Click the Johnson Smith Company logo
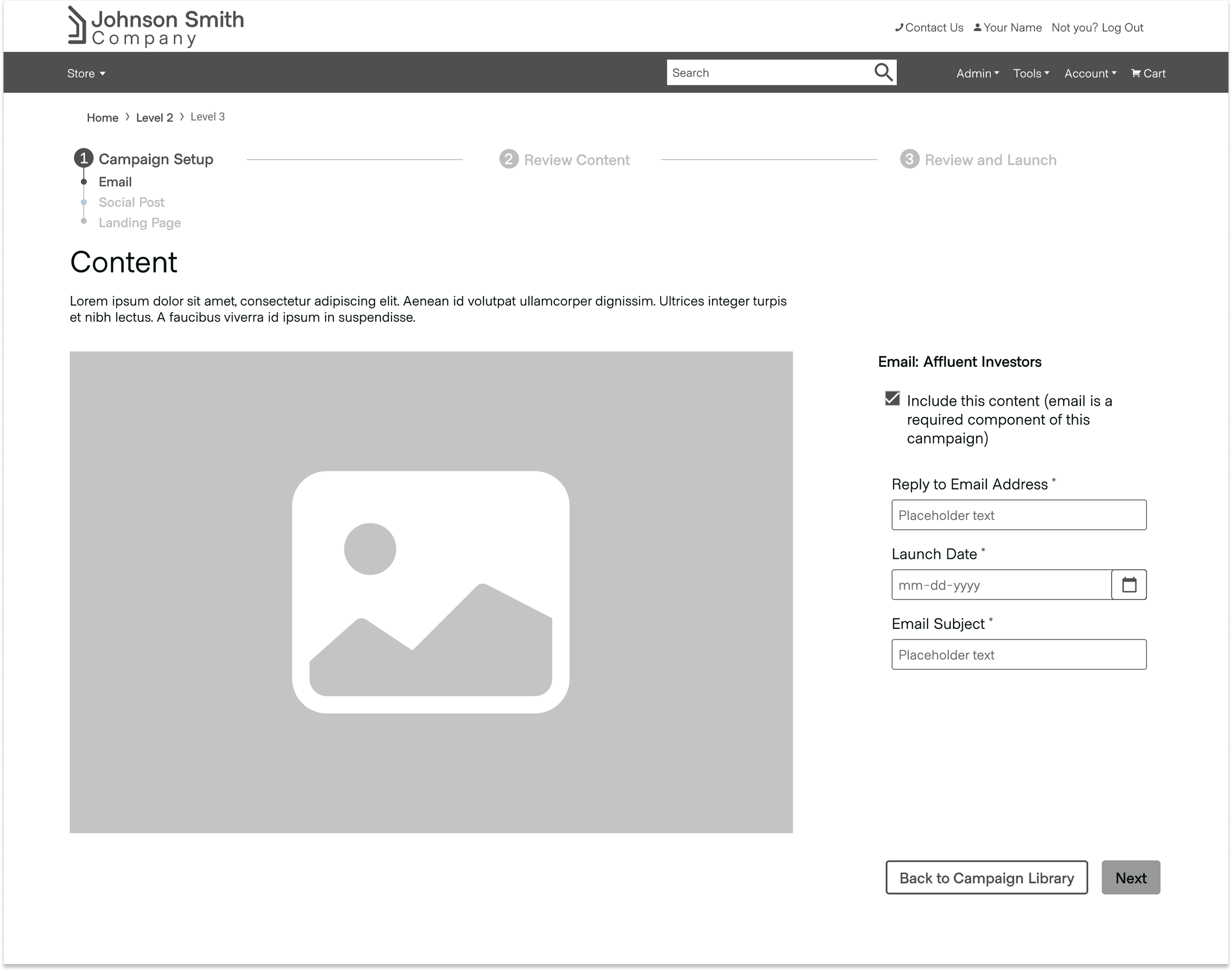The width and height of the screenshot is (1232, 971). 156,27
